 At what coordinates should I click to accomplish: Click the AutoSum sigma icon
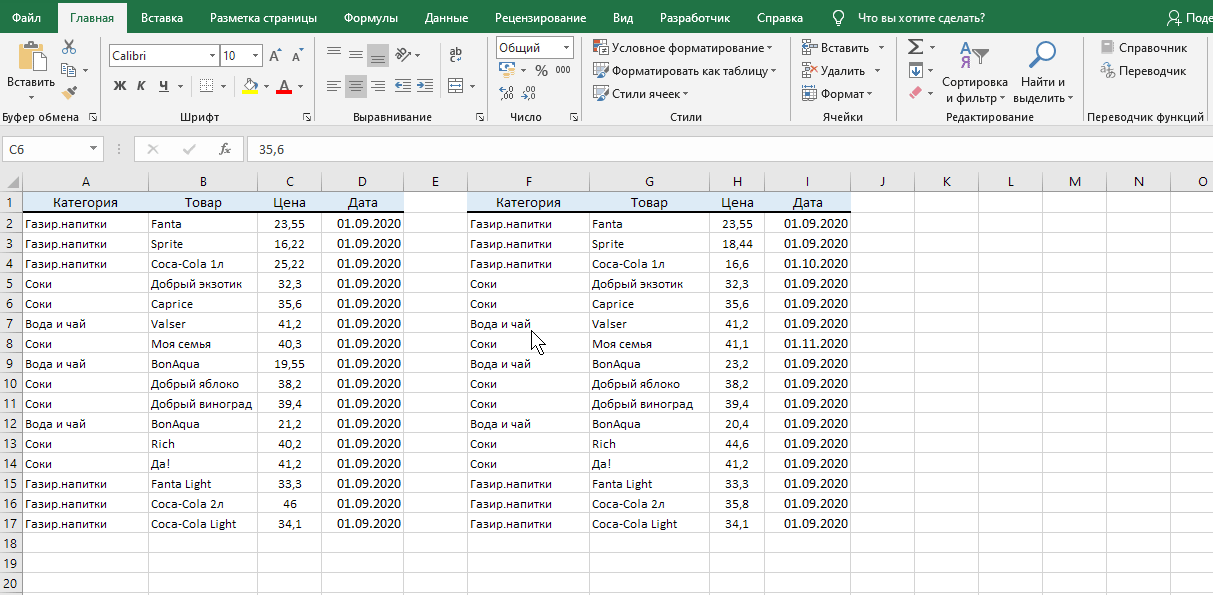[x=914, y=47]
